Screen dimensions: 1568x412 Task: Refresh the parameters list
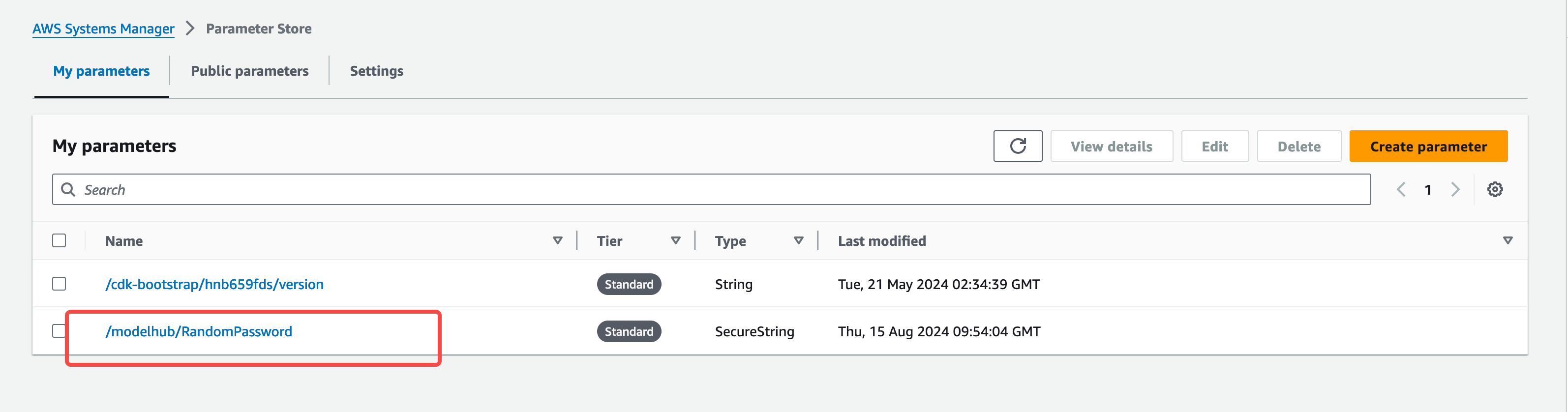(x=1017, y=146)
